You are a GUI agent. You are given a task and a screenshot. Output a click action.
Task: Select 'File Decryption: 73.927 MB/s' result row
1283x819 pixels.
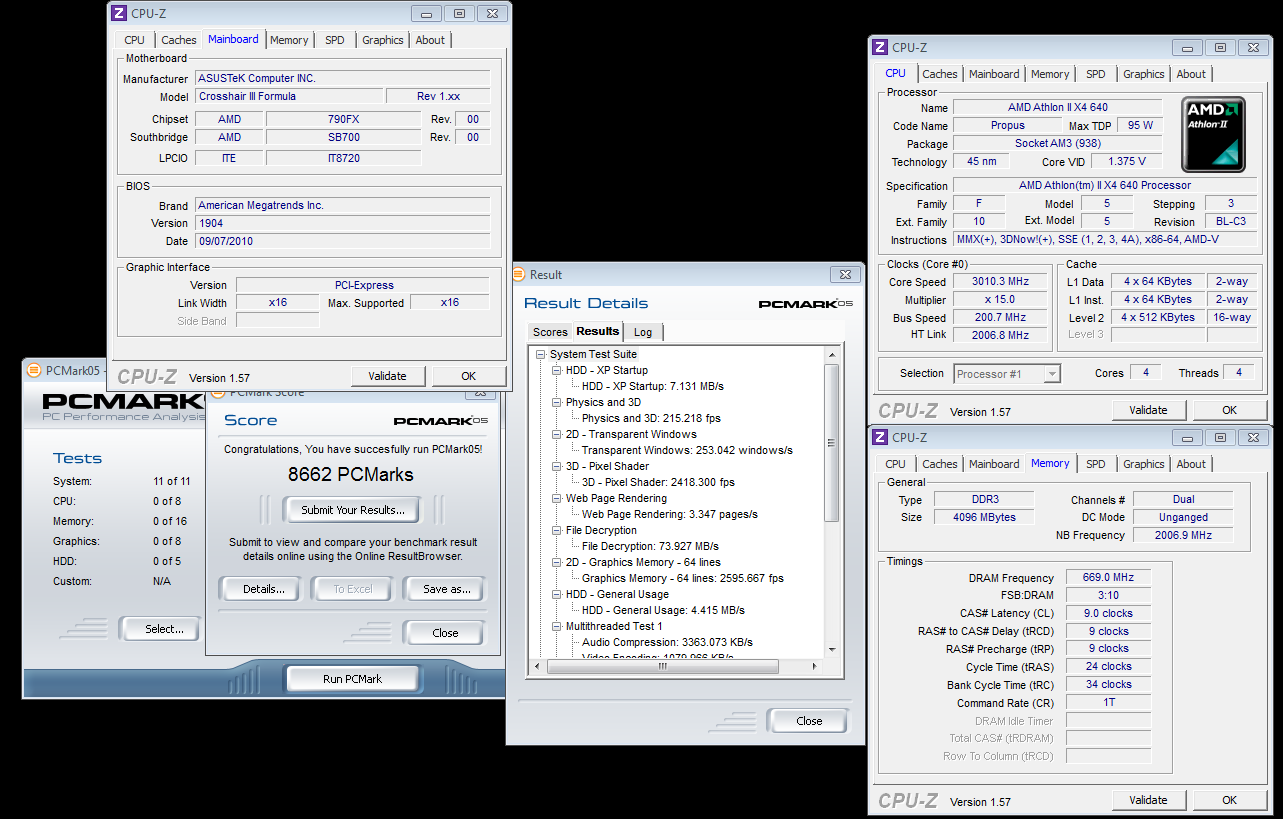tap(650, 546)
